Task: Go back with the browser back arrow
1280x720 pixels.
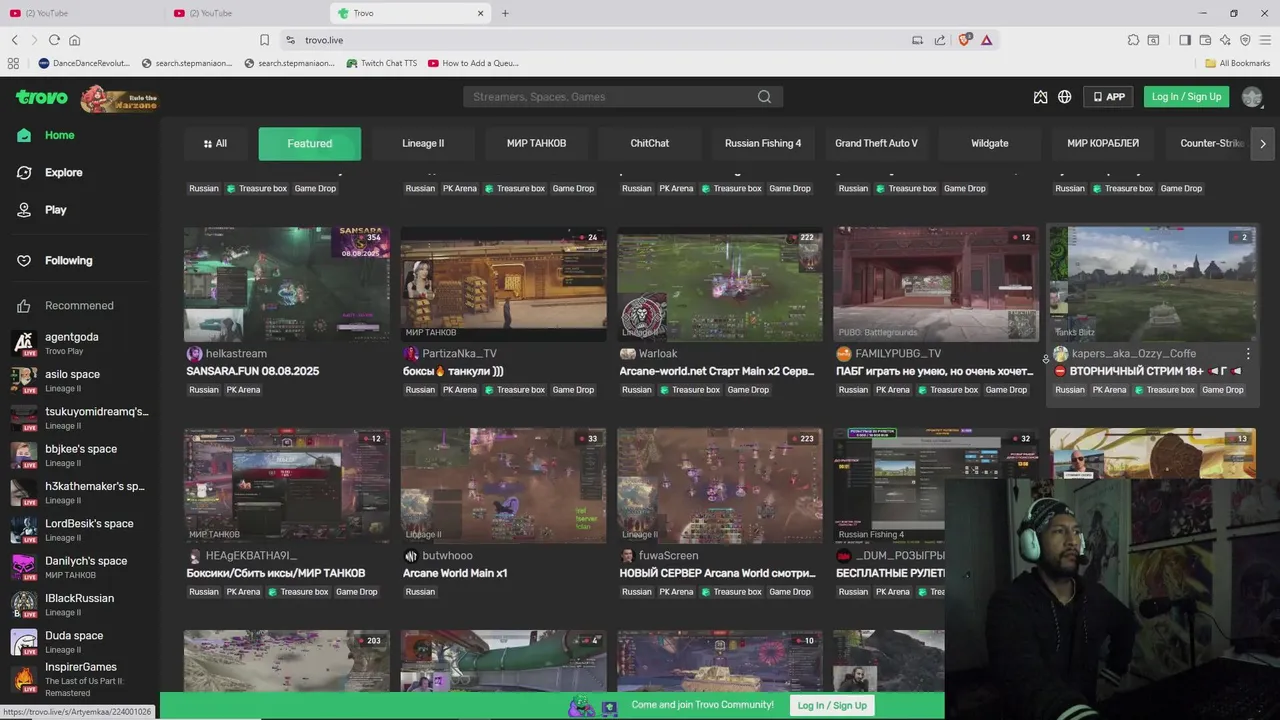Action: 15,40
